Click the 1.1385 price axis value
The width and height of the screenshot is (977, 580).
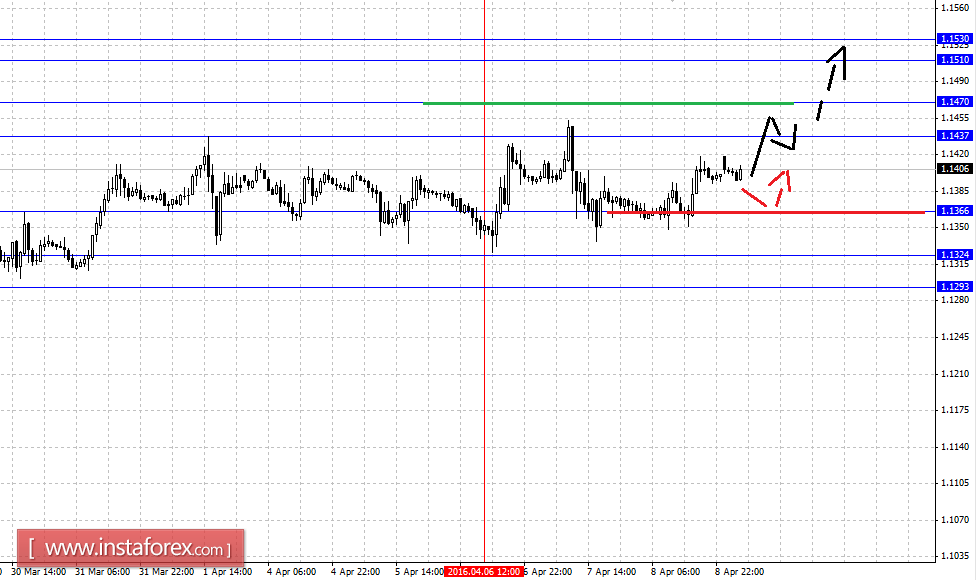click(x=955, y=191)
